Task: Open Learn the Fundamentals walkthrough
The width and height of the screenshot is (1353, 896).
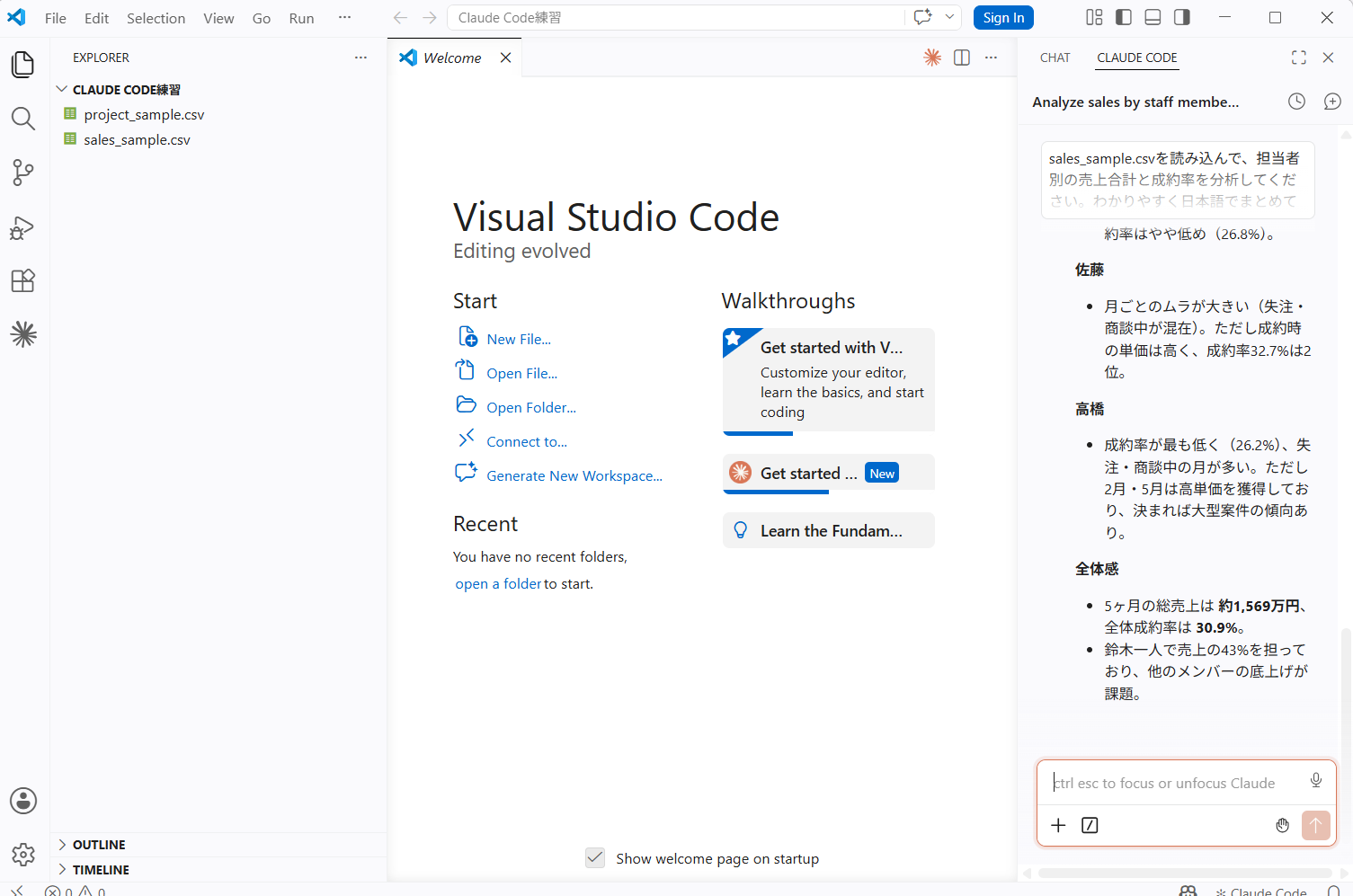Action: point(829,530)
